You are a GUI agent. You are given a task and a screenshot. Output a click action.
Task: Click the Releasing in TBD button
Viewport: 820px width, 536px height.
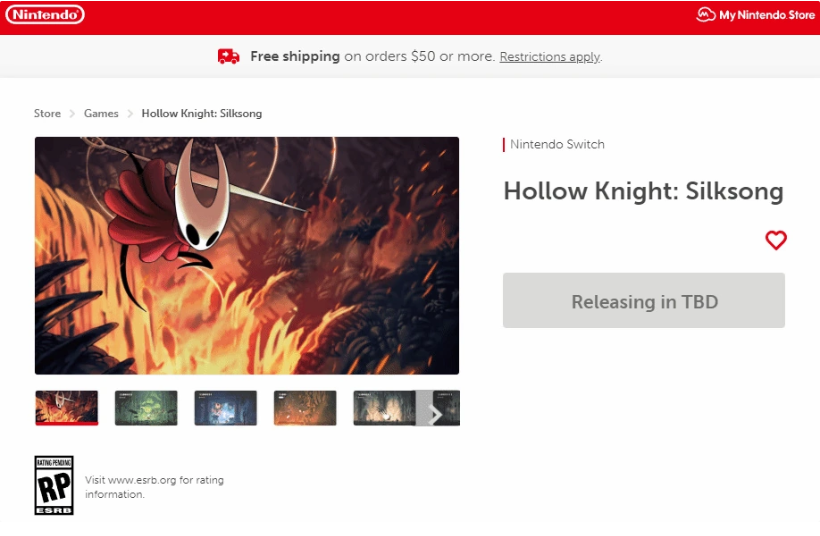[644, 301]
